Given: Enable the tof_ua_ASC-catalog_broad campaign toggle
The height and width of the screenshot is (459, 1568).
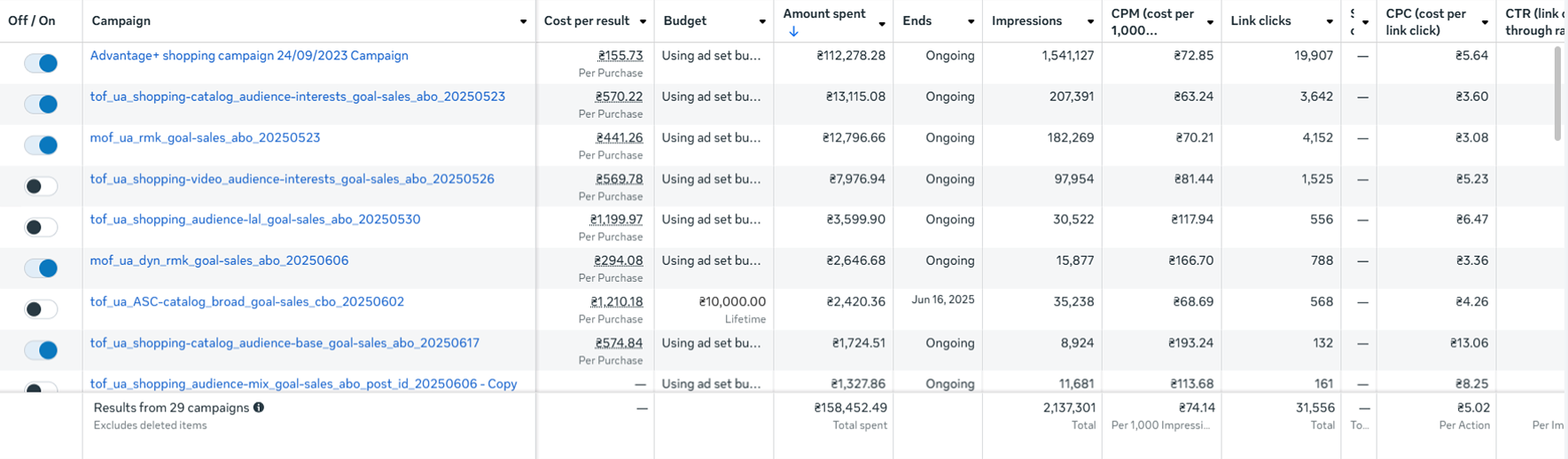Looking at the screenshot, I should click(41, 309).
